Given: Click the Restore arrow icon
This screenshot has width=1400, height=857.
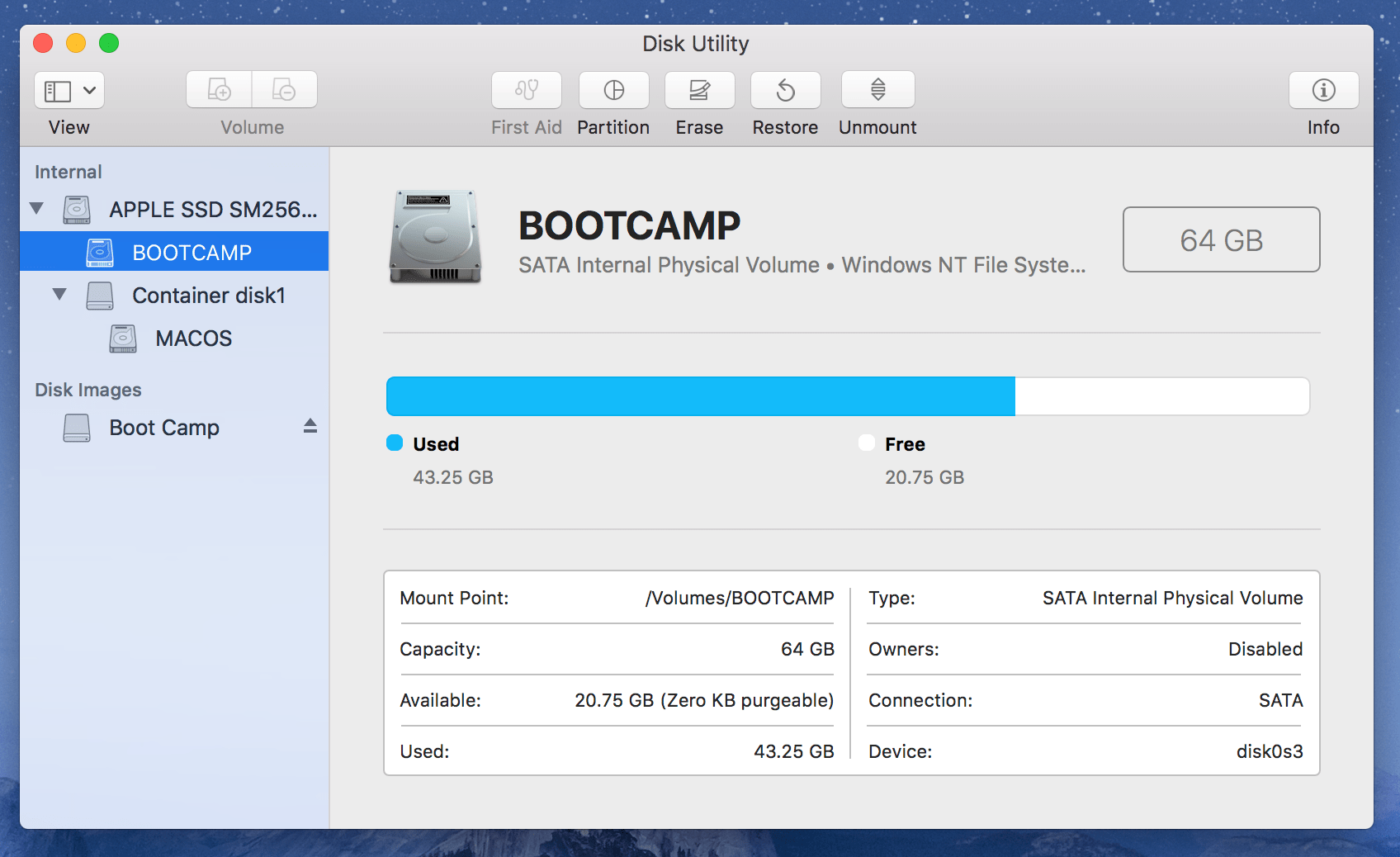Looking at the screenshot, I should tap(786, 90).
